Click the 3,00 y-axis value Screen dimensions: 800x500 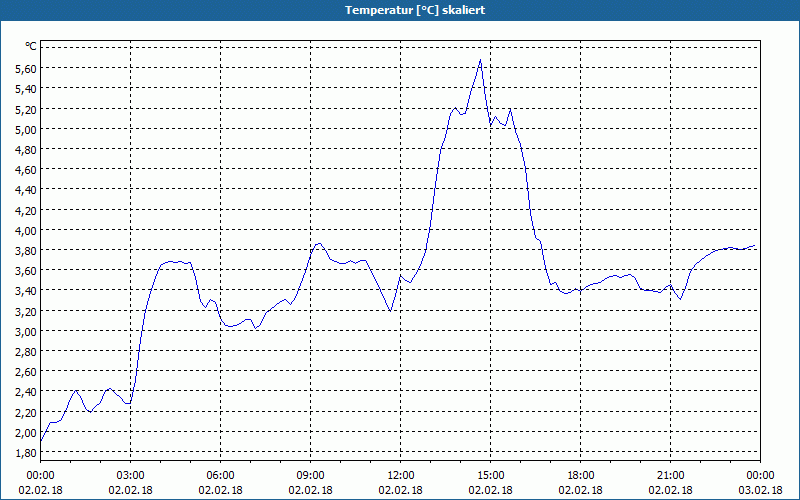tap(27, 331)
